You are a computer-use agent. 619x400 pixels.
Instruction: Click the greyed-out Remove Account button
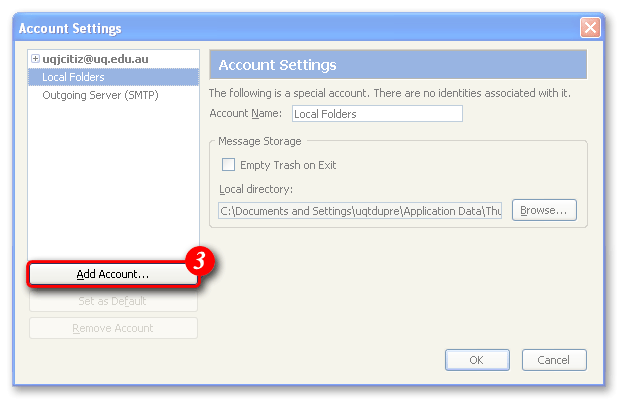point(113,328)
